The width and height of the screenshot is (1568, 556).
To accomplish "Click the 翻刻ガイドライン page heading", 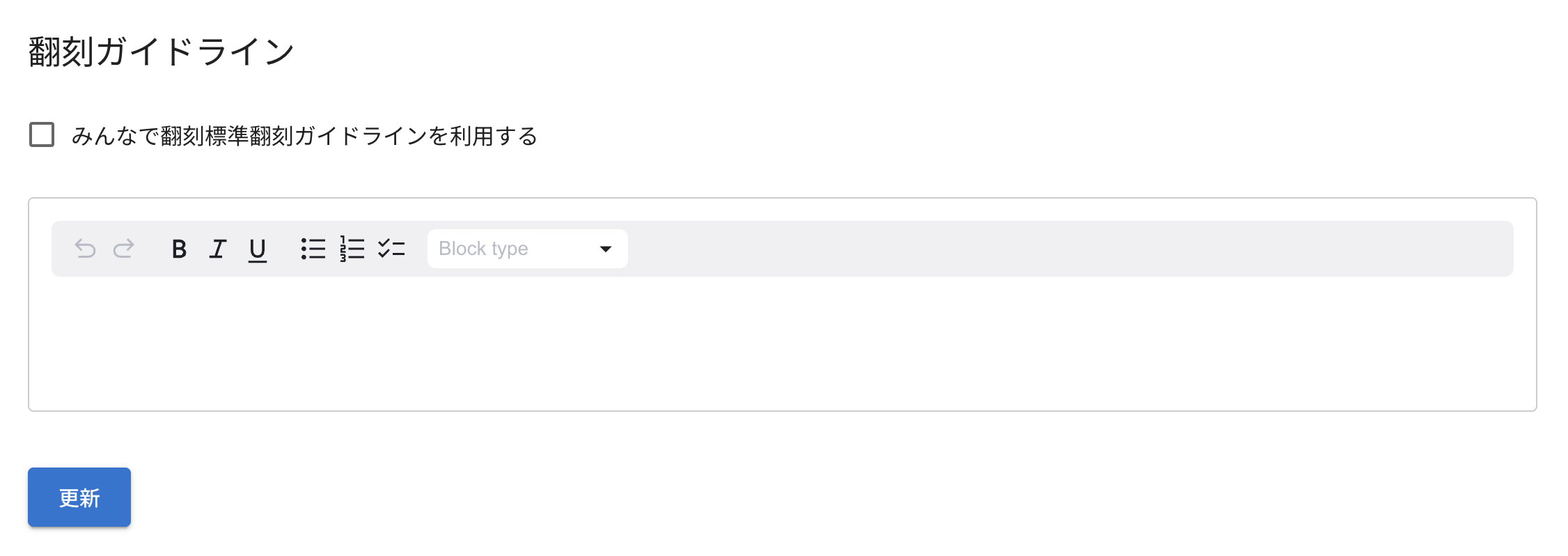I will [x=162, y=52].
